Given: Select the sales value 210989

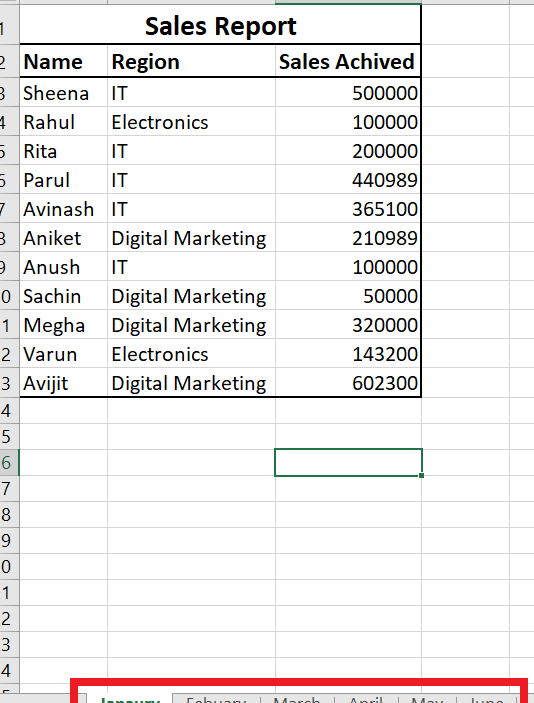Looking at the screenshot, I should [x=348, y=238].
